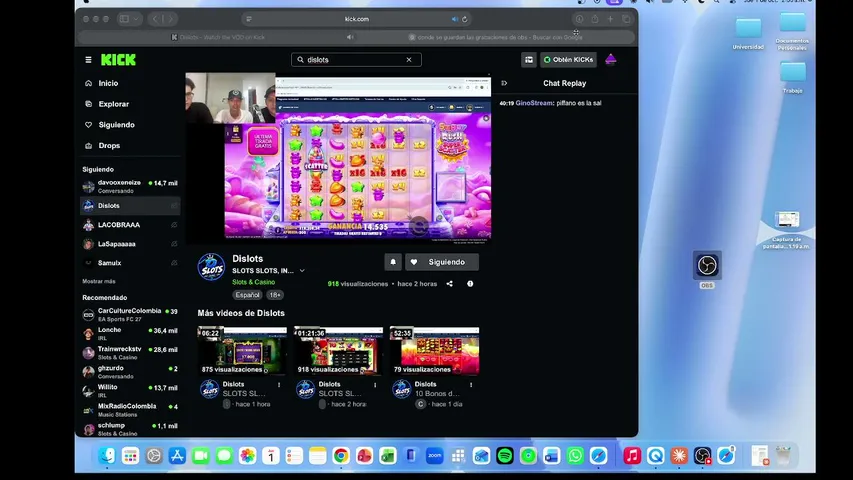Open the 52:35 video thumbnail

[435, 351]
